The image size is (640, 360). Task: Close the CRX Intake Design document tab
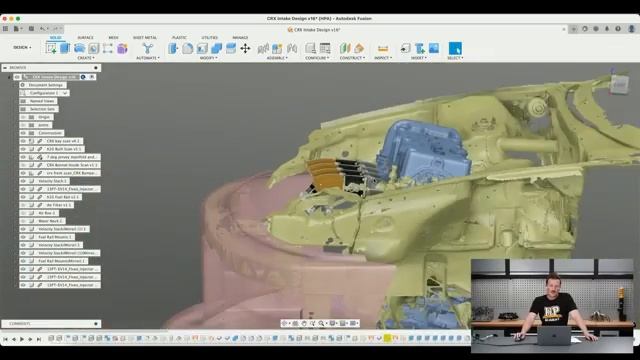coord(564,29)
